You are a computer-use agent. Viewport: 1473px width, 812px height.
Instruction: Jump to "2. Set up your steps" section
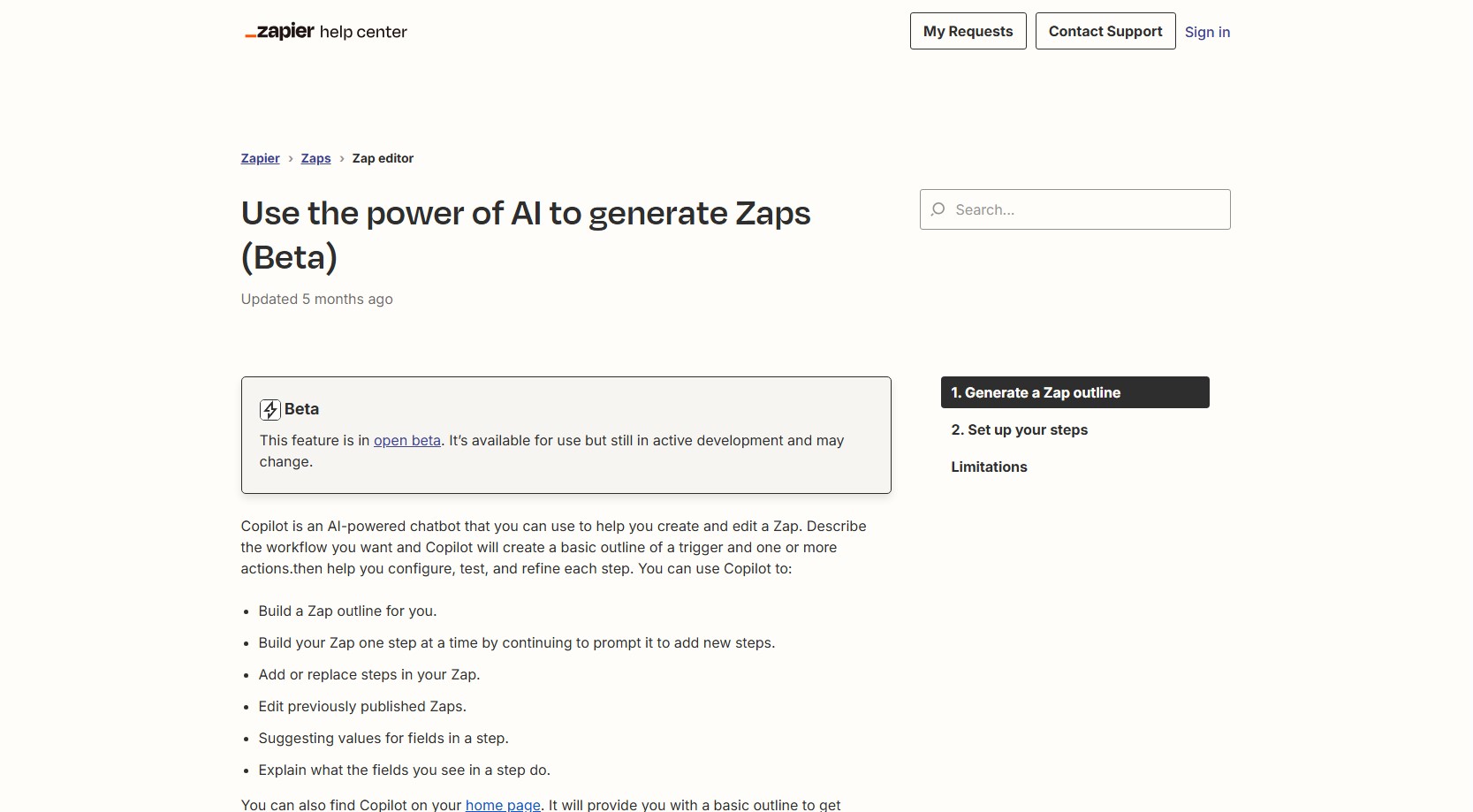tap(1019, 429)
